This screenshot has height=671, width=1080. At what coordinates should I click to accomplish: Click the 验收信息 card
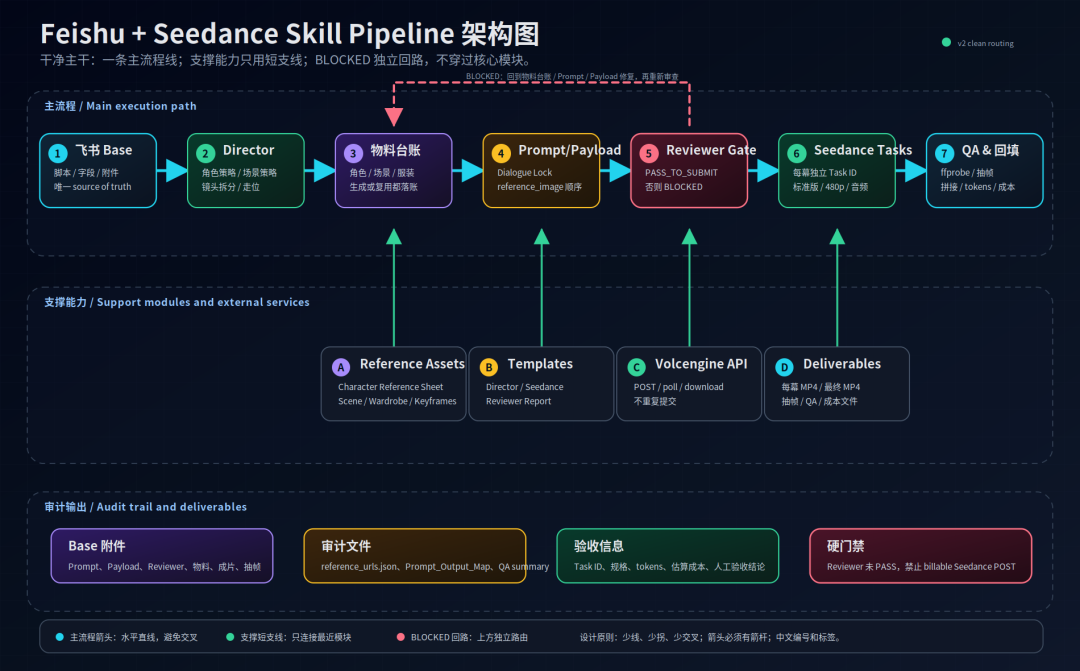667,556
